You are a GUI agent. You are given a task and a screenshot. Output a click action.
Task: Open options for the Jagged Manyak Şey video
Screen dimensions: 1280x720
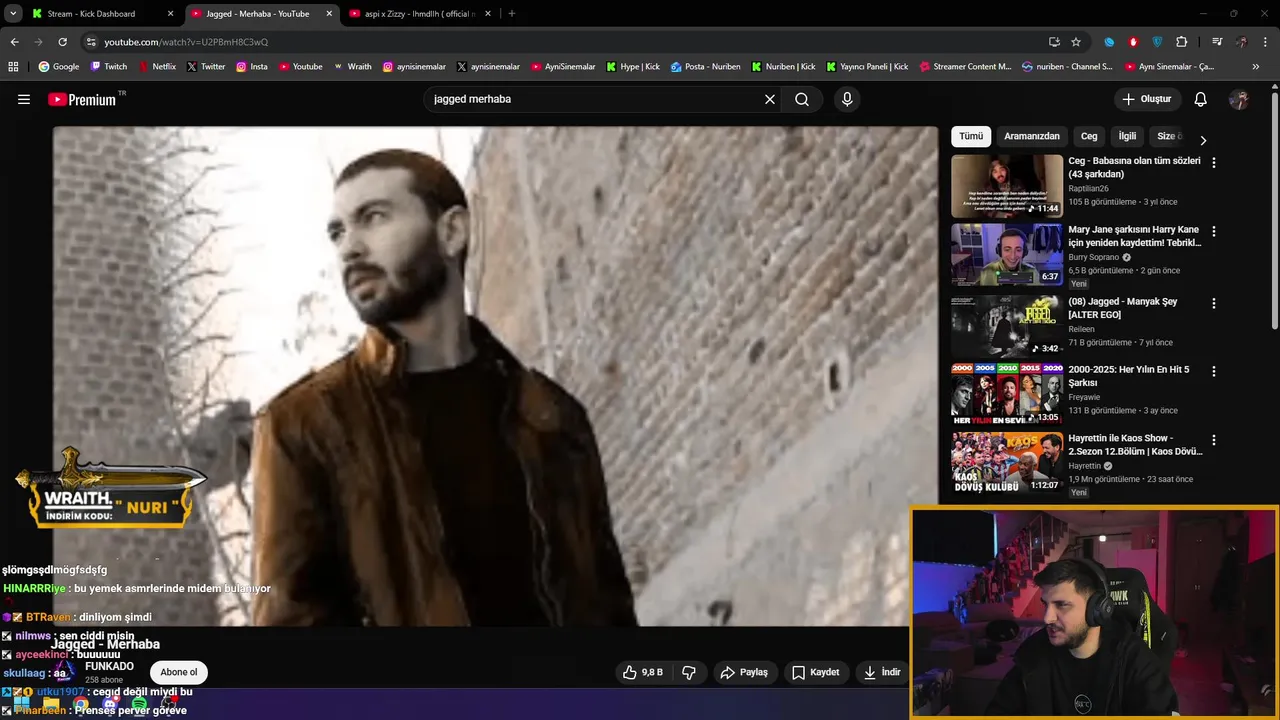pos(1214,303)
